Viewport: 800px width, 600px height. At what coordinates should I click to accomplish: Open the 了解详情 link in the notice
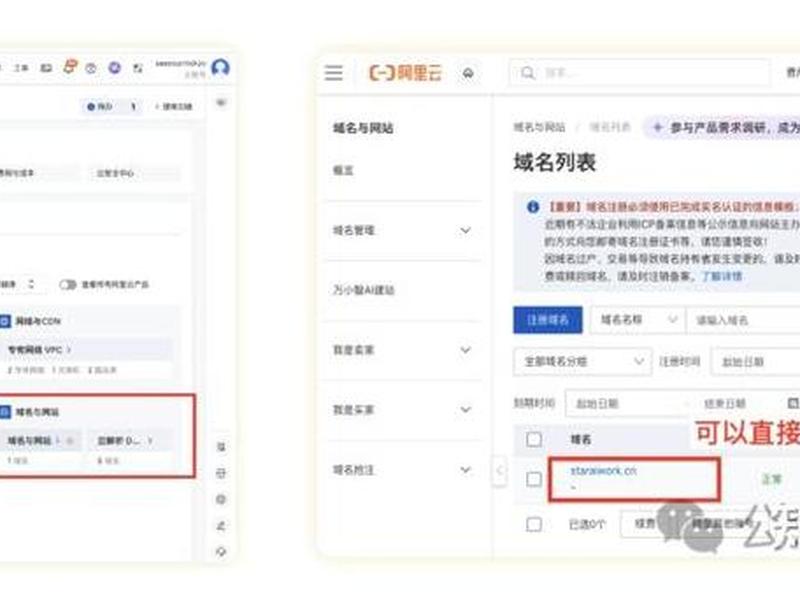tap(722, 276)
